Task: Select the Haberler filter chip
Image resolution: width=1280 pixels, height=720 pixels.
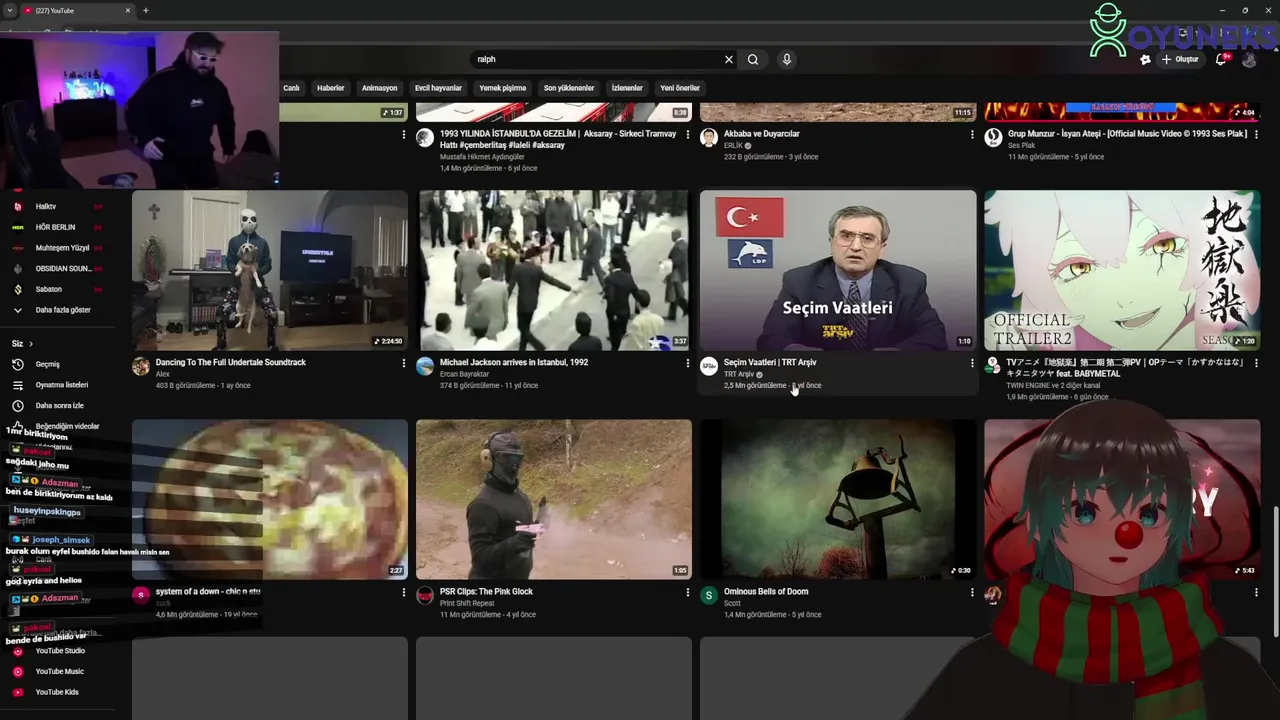Action: coord(330,88)
